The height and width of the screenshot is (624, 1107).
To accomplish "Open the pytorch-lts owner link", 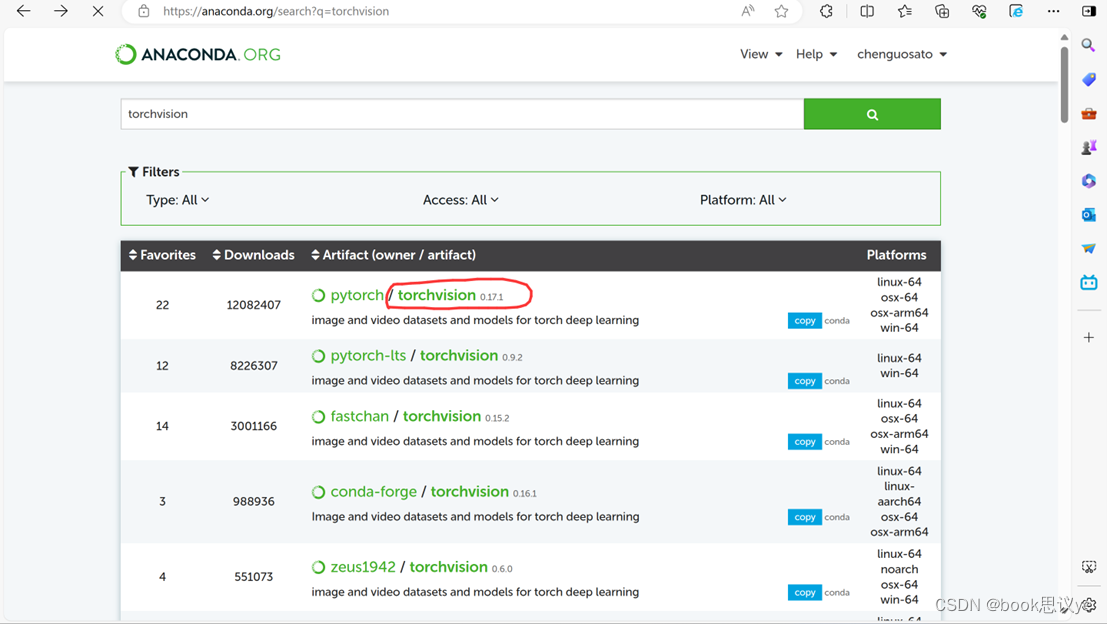I will click(368, 356).
